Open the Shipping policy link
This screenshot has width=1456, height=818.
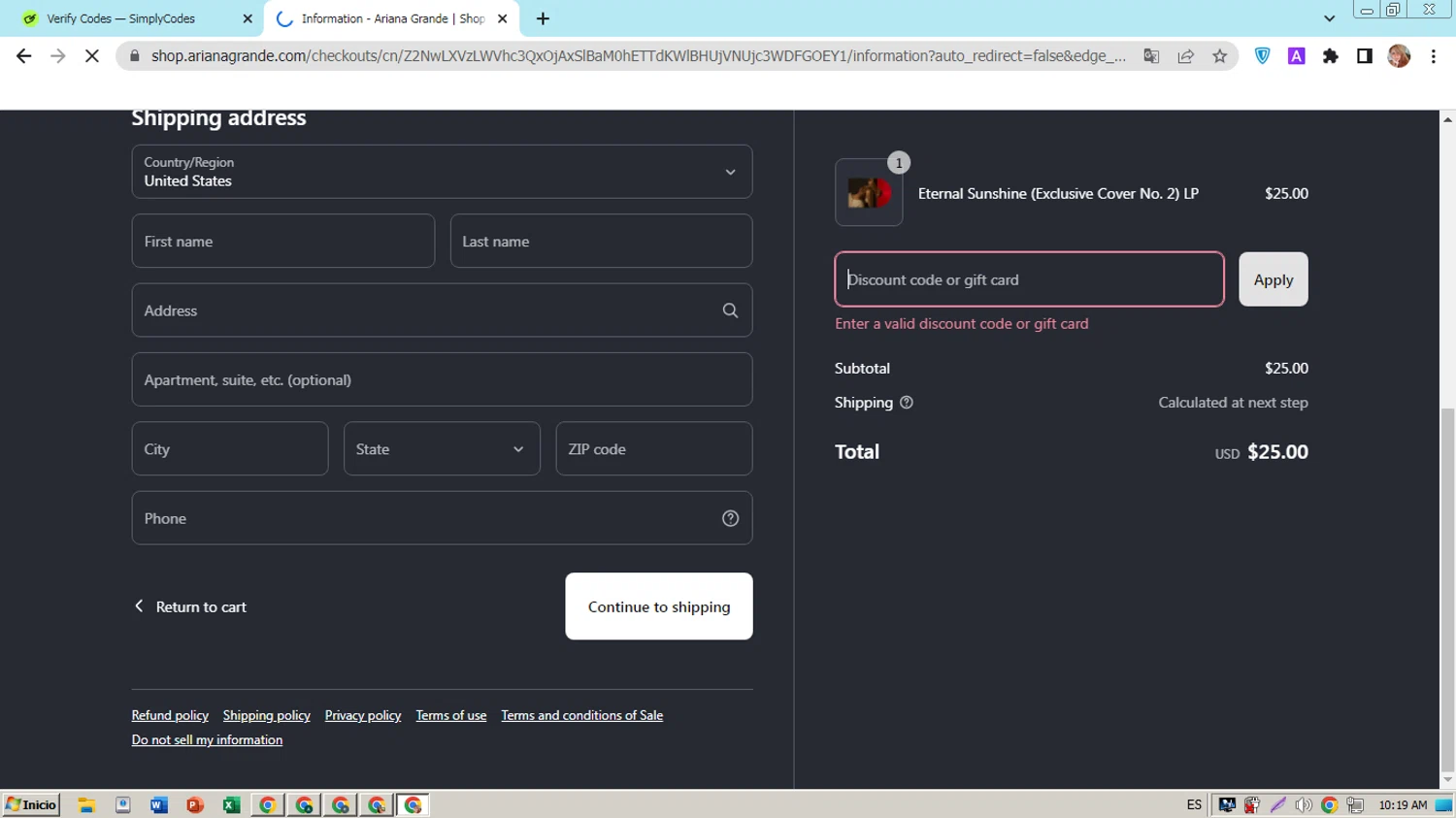(267, 715)
